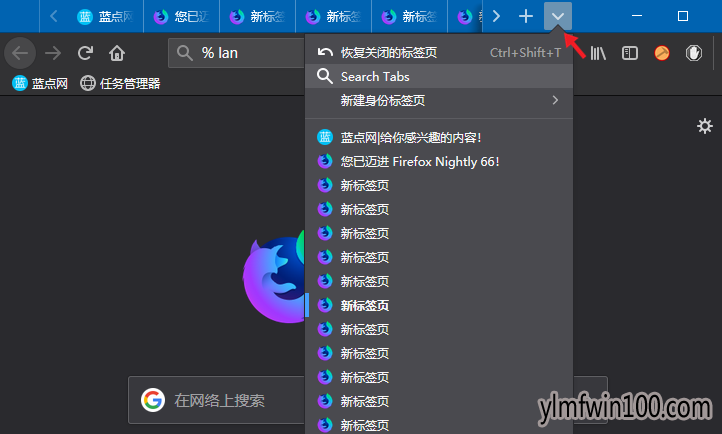Toggle the list all tabs dropdown button
This screenshot has width=722, height=434.
[x=558, y=17]
